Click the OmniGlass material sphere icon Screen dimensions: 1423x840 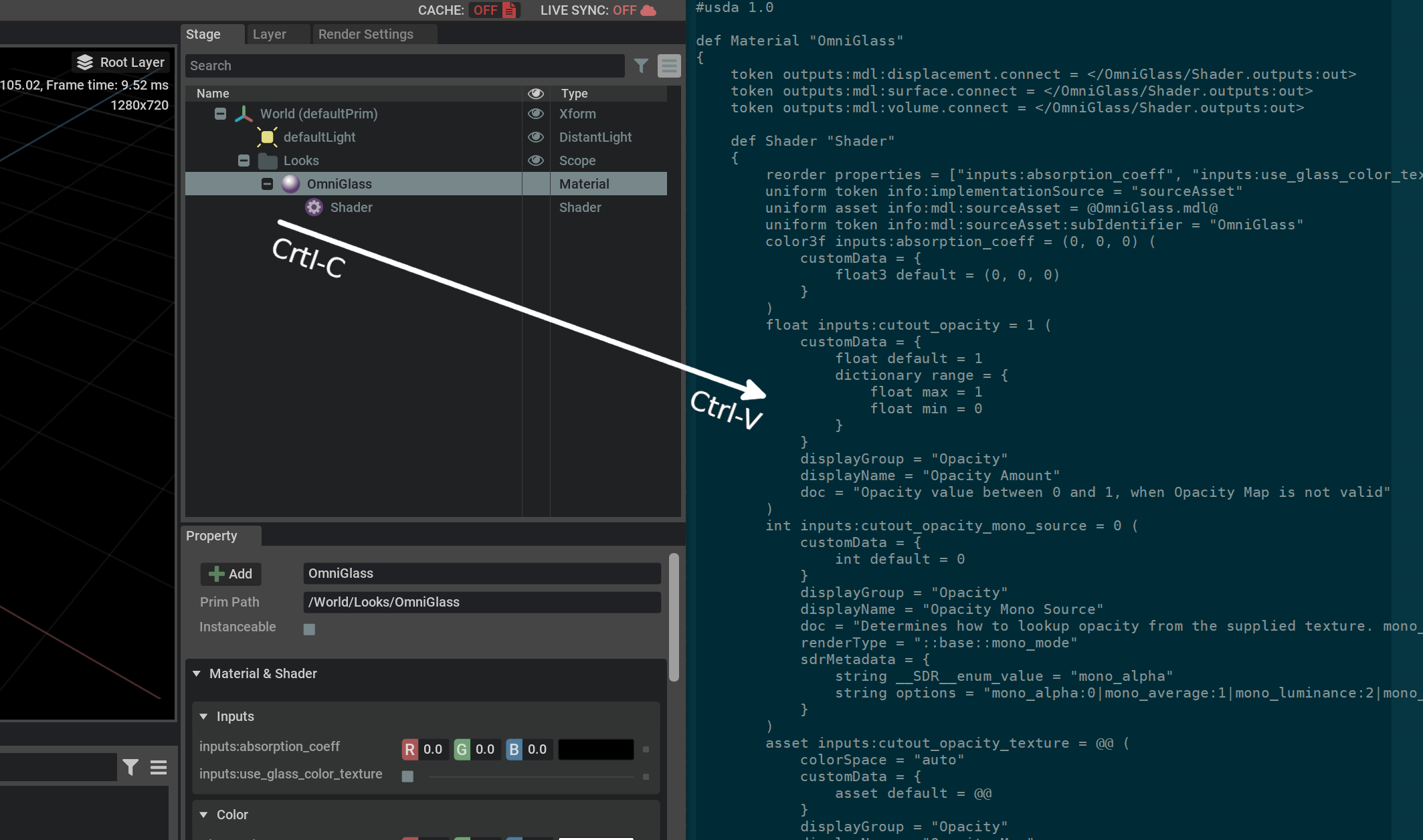[x=290, y=184]
